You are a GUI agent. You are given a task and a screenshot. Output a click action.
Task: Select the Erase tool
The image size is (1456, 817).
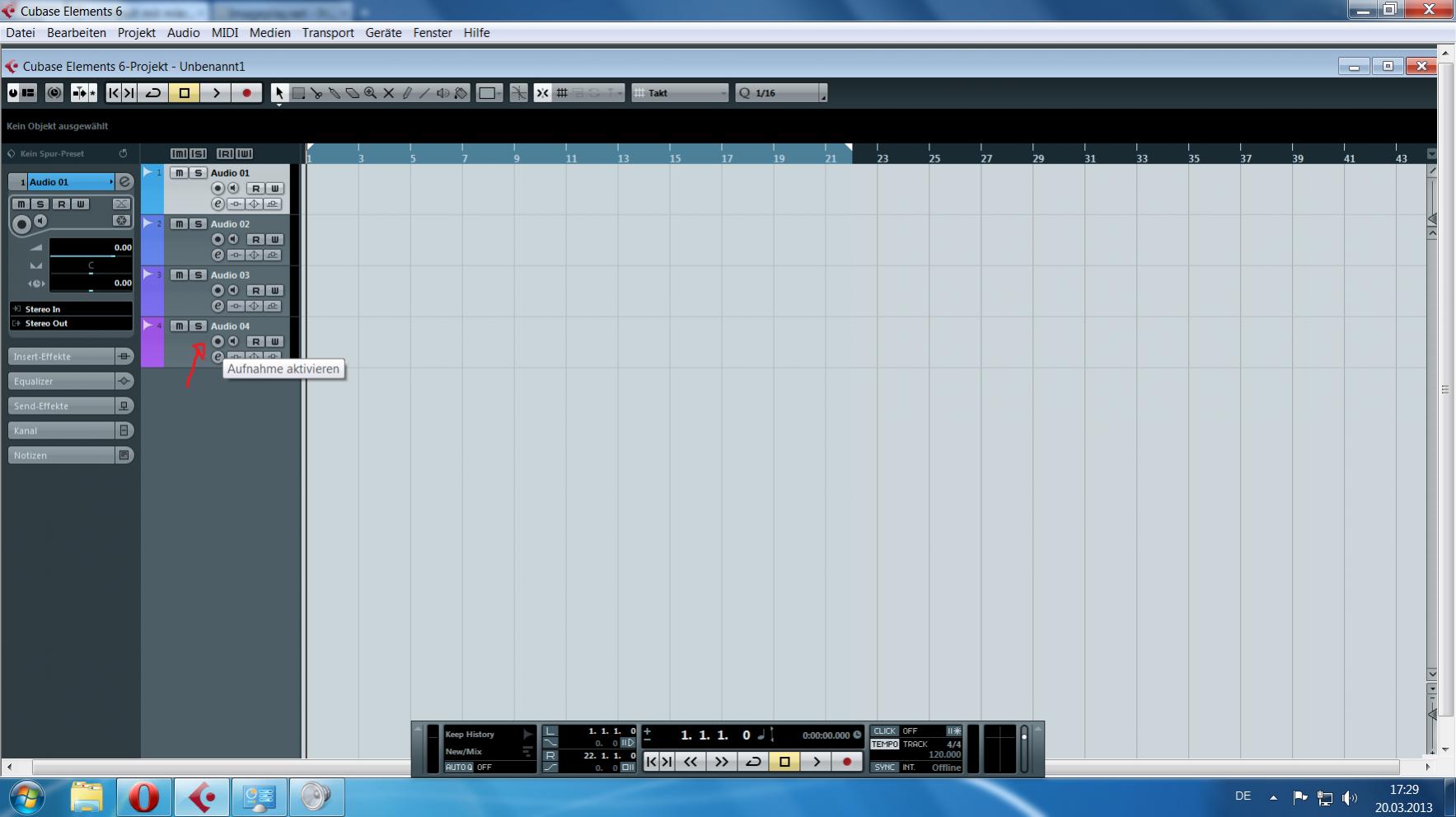[353, 93]
